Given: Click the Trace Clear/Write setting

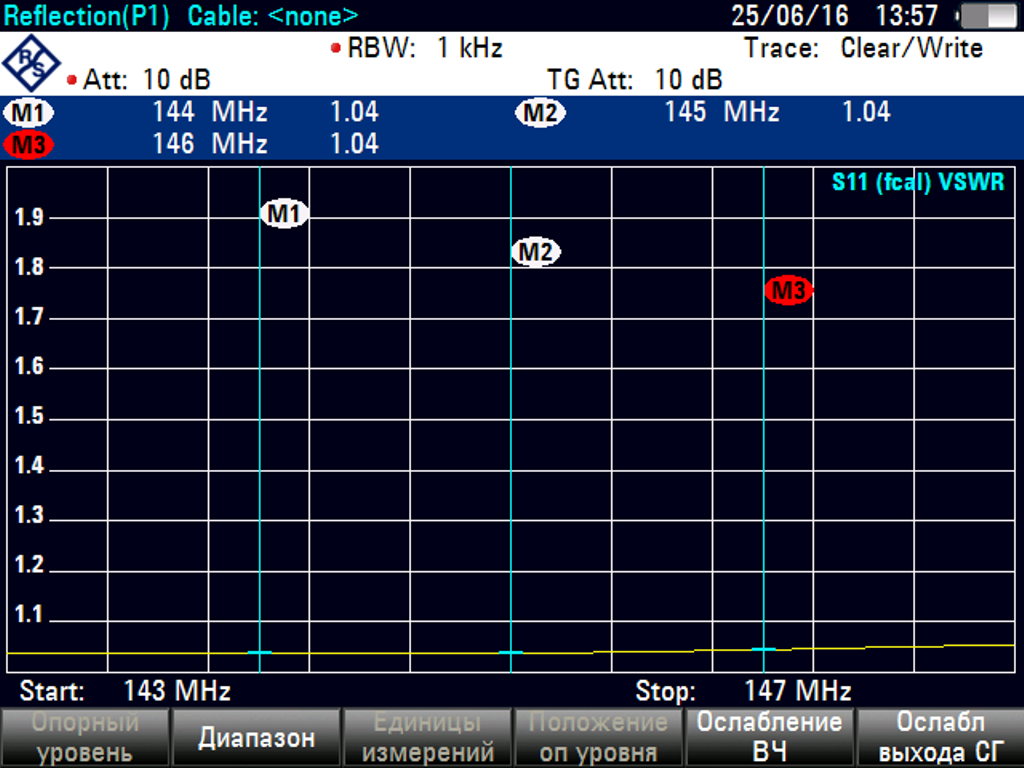Looking at the screenshot, I should click(x=863, y=48).
